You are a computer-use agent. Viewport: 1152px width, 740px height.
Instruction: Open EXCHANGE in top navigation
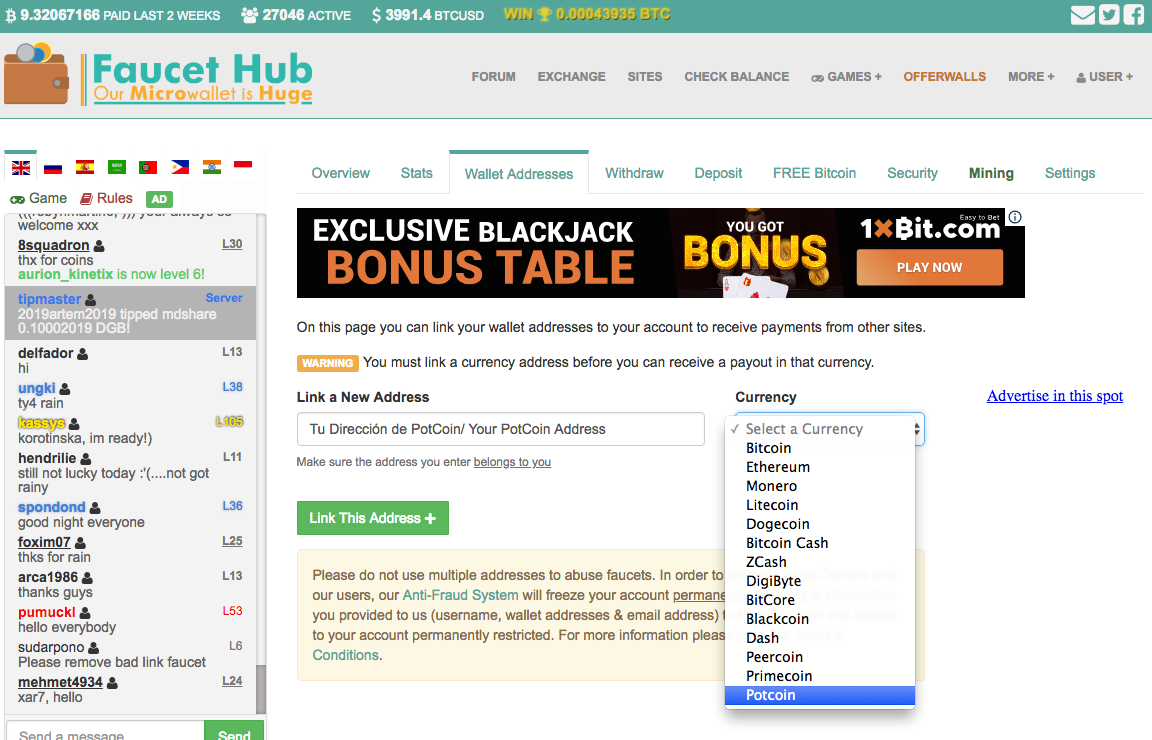point(572,76)
